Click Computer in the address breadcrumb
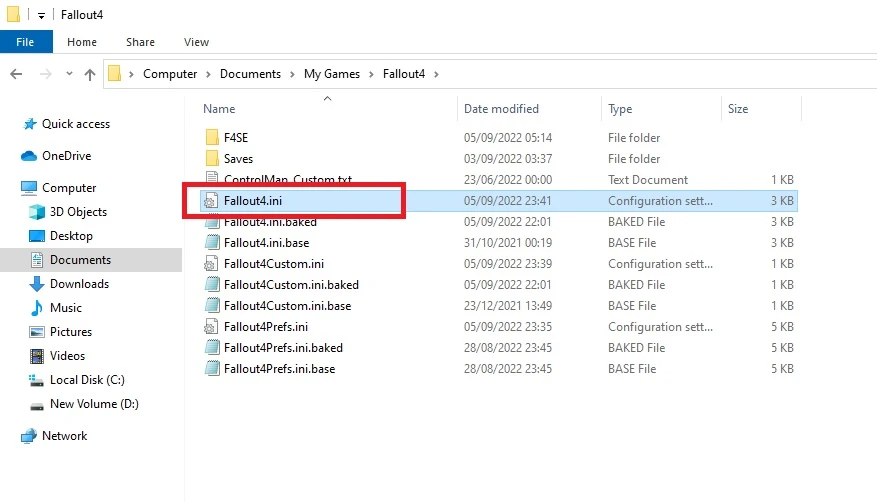 [170, 74]
